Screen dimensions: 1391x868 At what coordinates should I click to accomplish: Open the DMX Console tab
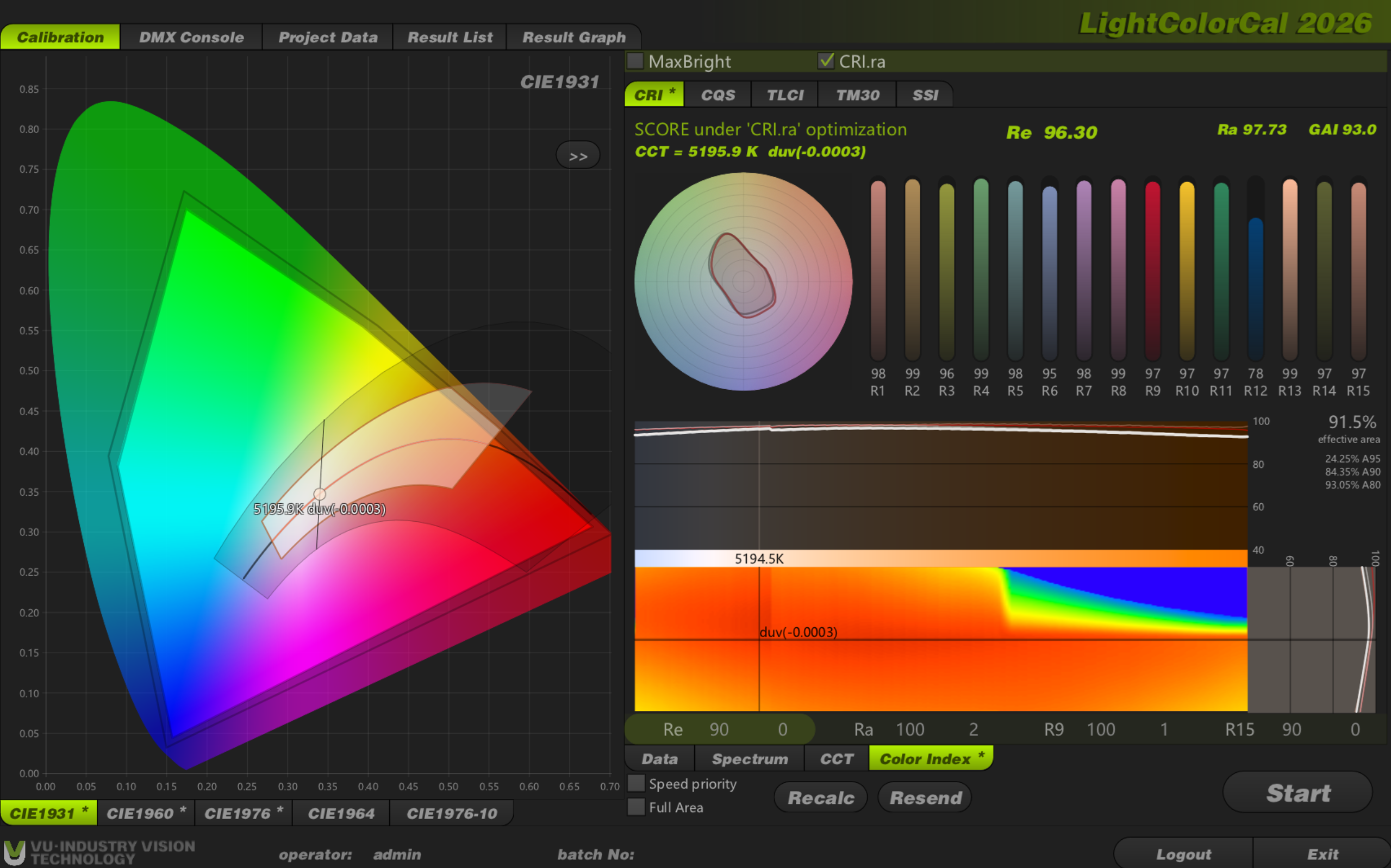click(x=191, y=38)
